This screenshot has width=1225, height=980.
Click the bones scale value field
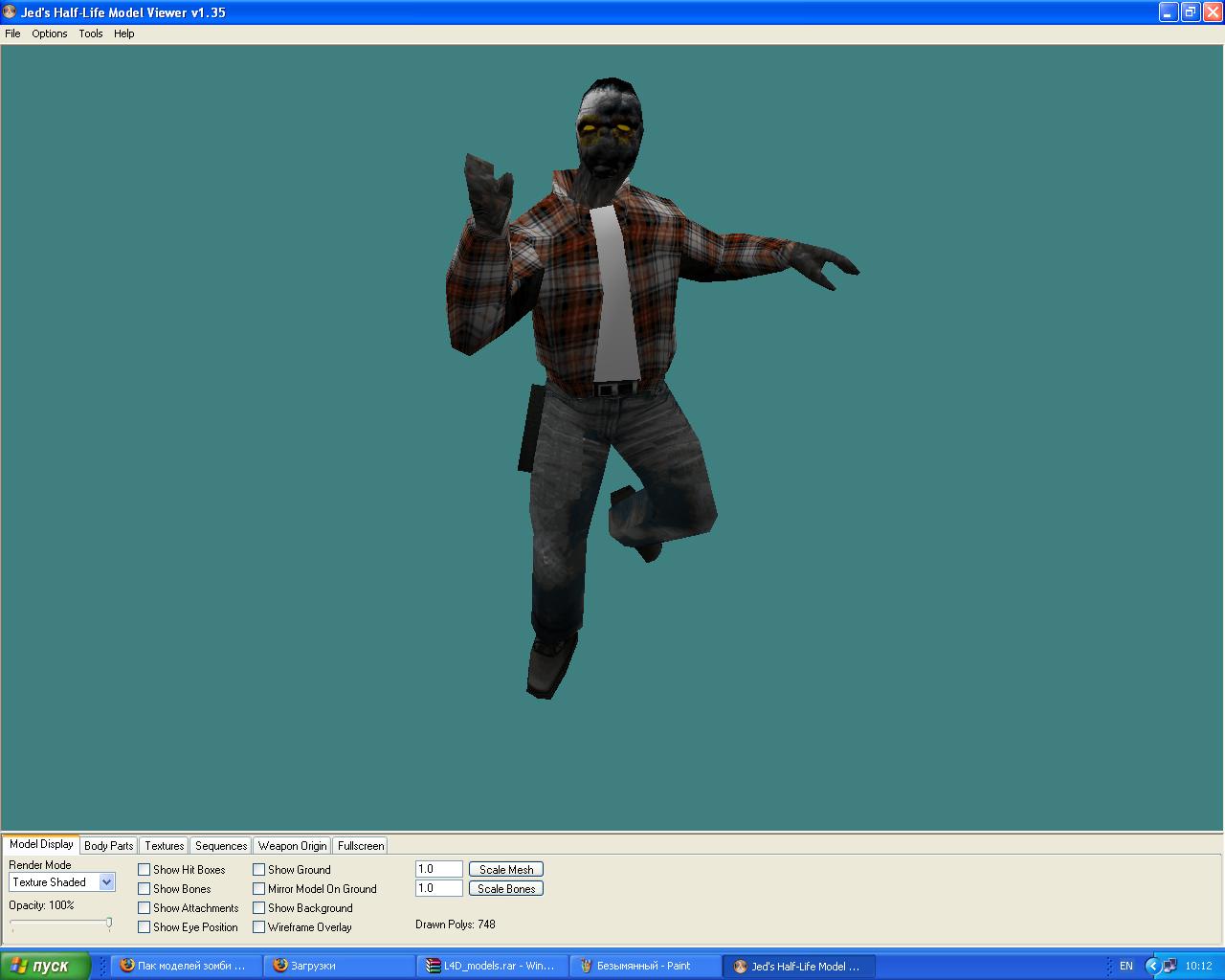[439, 888]
